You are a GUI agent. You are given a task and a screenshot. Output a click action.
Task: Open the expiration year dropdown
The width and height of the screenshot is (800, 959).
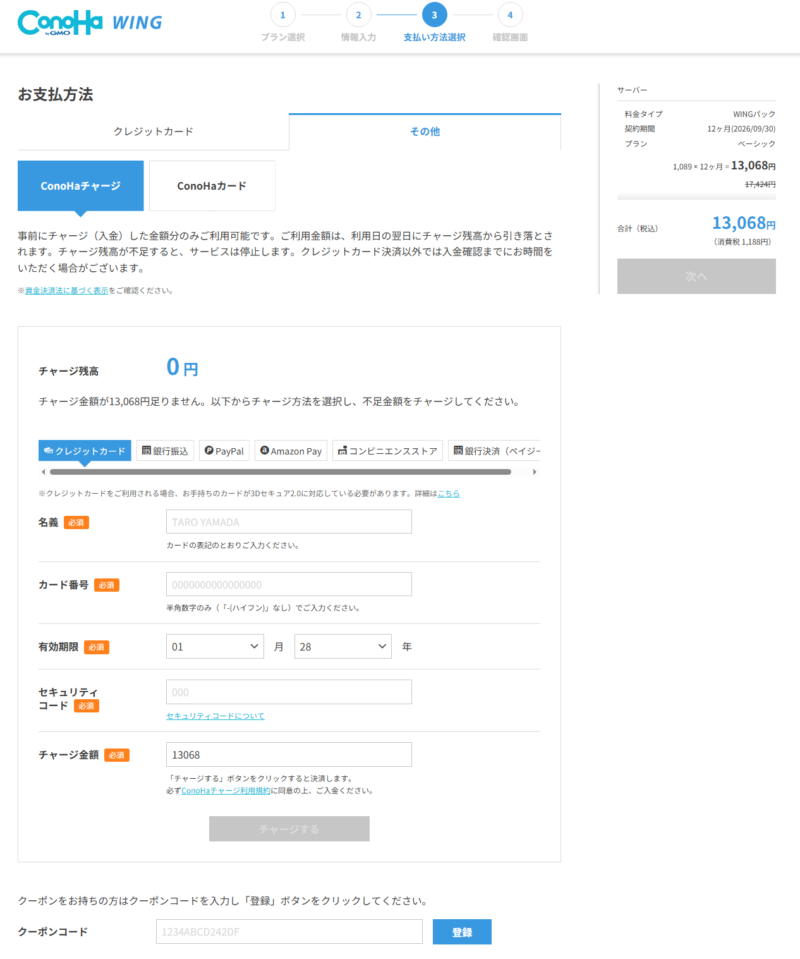[342, 647]
